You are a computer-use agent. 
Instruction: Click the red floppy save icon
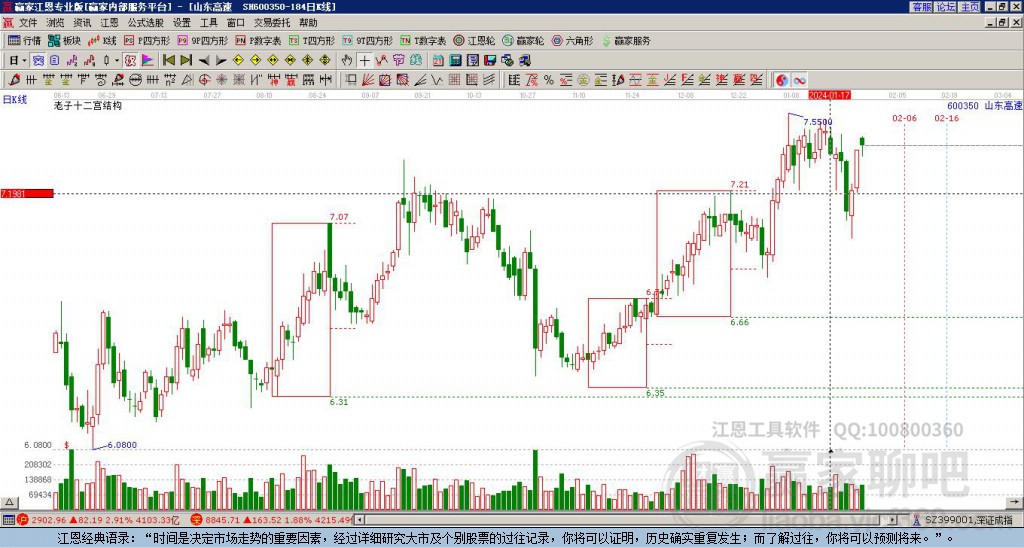tap(490, 61)
